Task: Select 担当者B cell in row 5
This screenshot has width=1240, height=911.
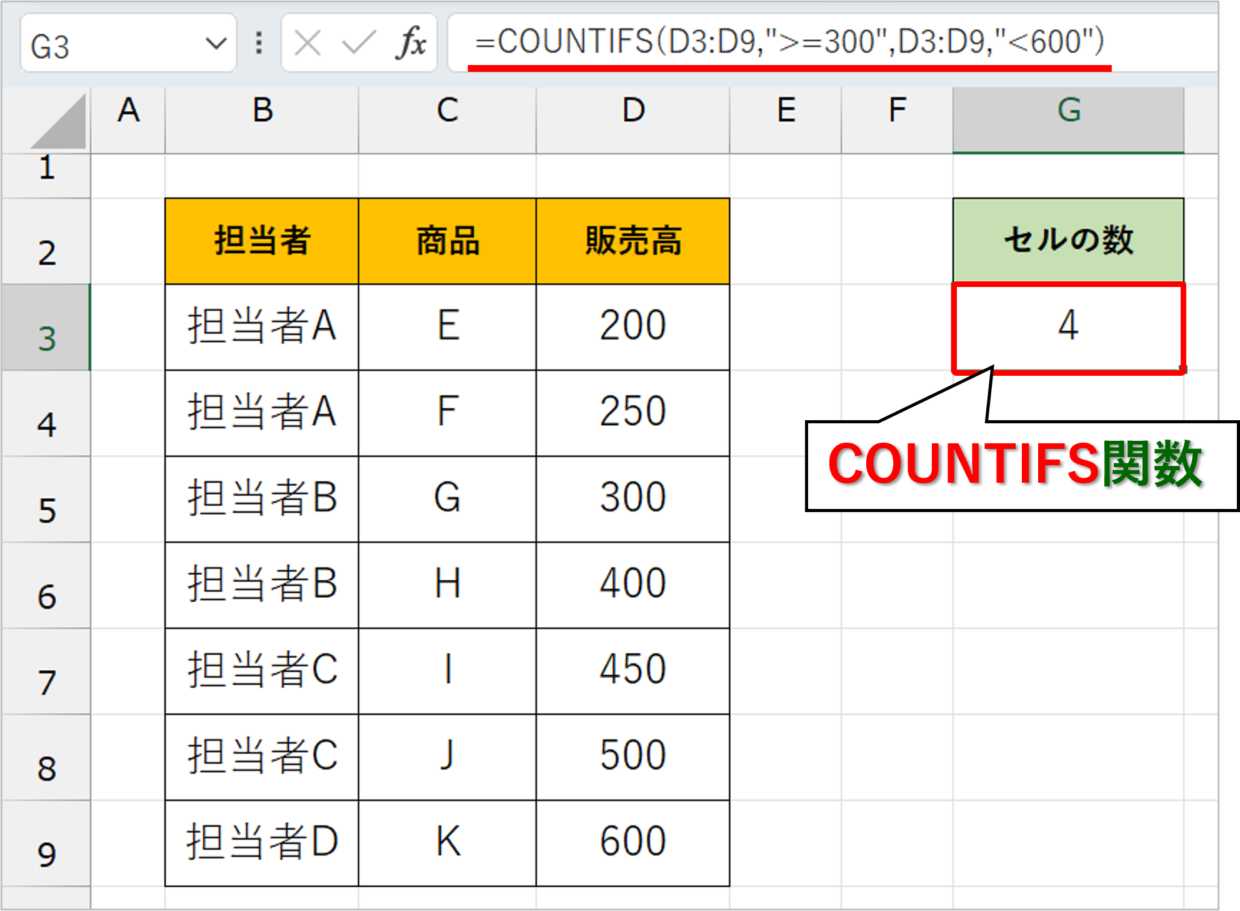Action: click(x=262, y=499)
